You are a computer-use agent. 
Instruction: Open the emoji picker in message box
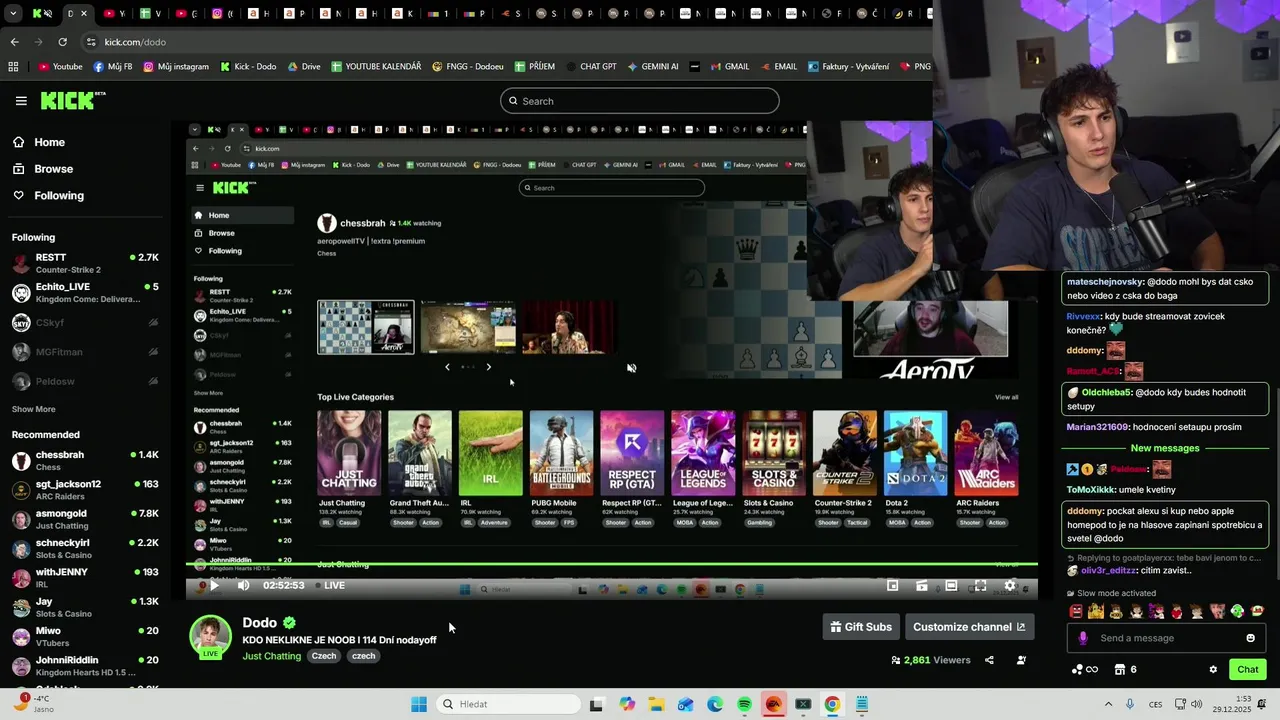coord(1250,638)
